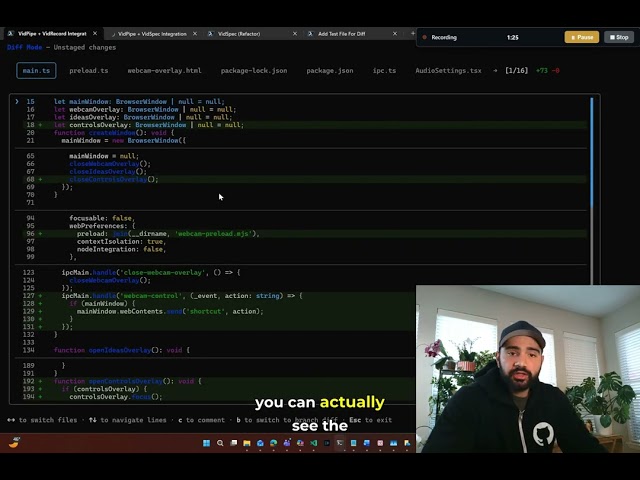Click line 134 openIdeasOverlay function
The image size is (640, 480).
(x=122, y=350)
